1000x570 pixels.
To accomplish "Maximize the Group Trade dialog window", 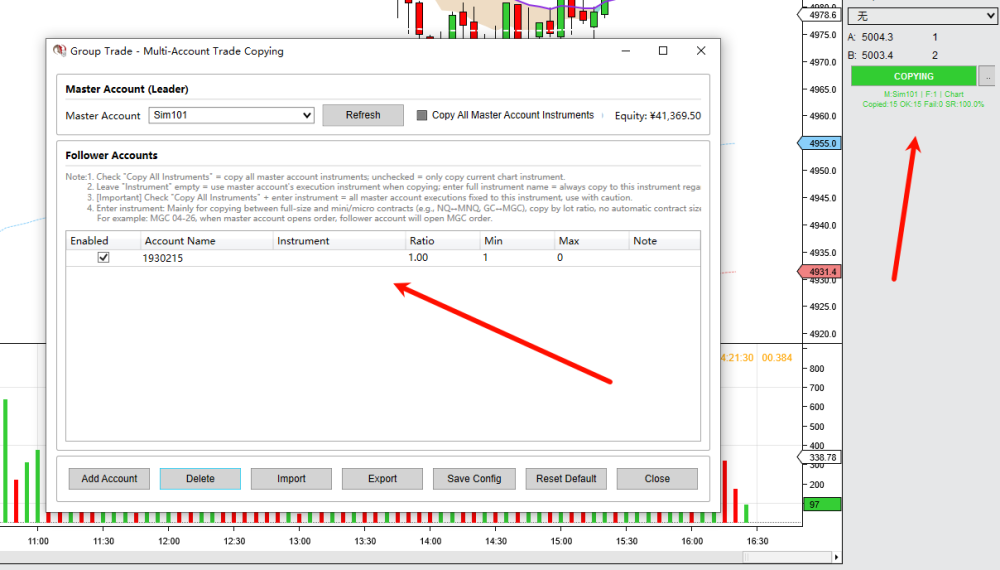I will pyautogui.click(x=663, y=51).
